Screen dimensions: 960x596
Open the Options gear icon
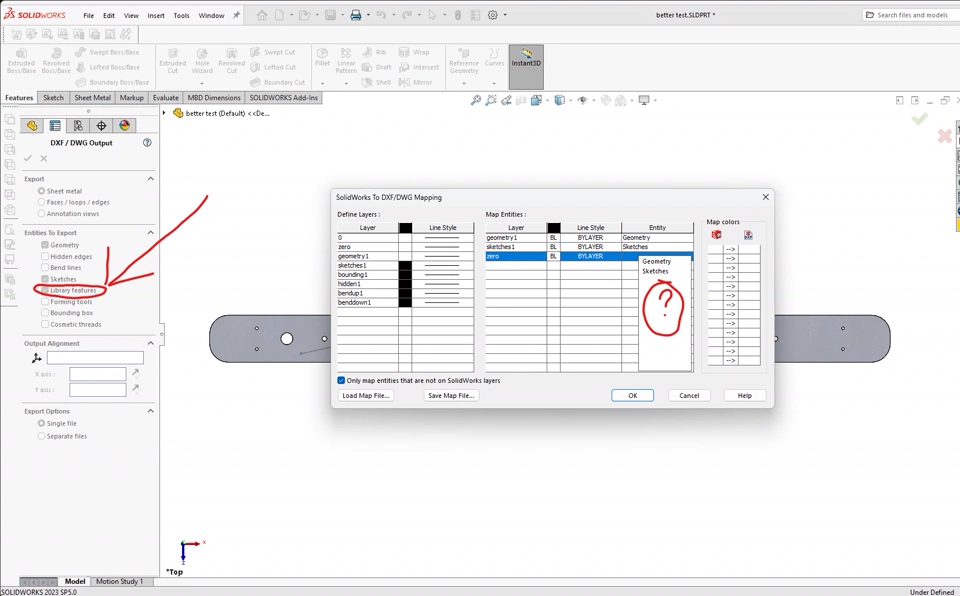click(493, 15)
